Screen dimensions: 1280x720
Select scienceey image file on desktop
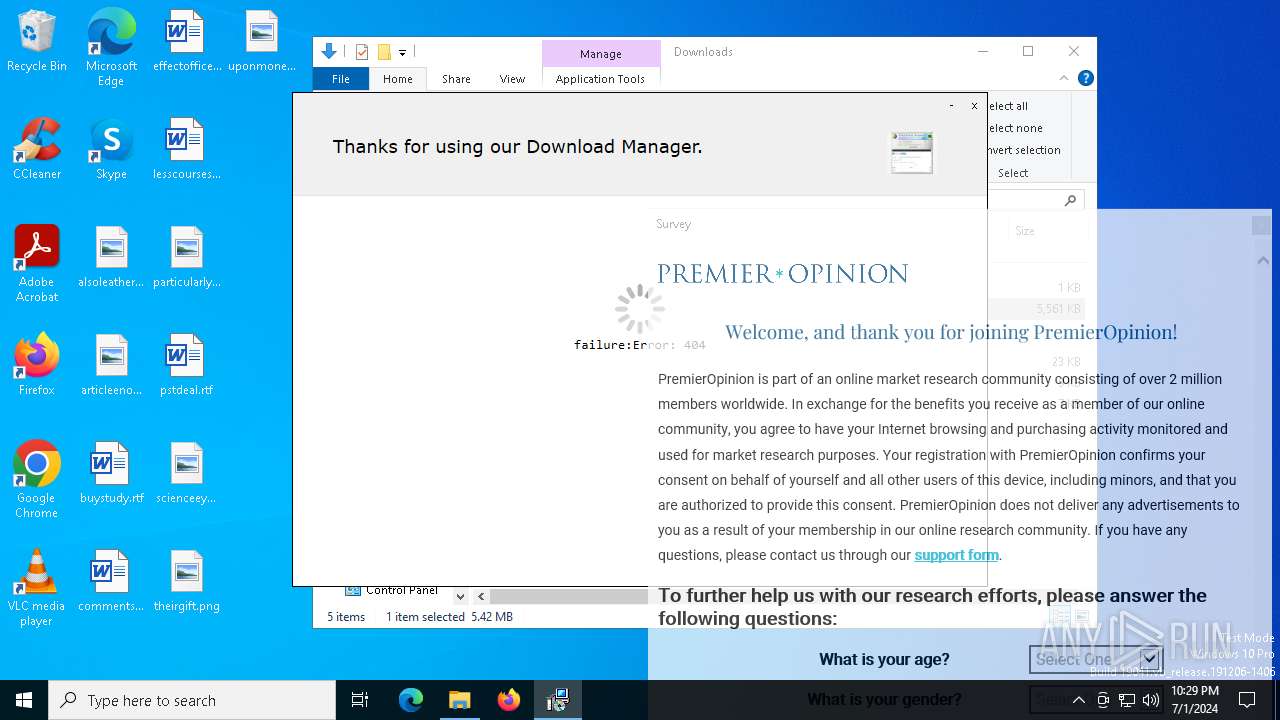click(186, 473)
